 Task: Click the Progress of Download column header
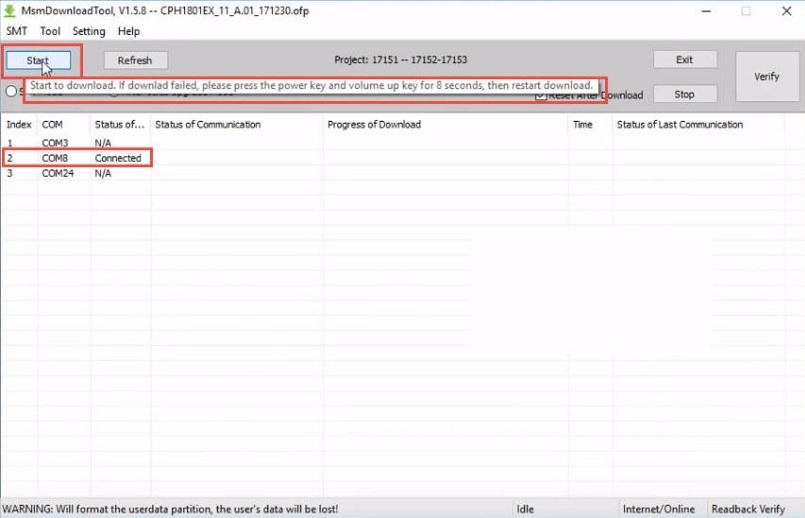(x=374, y=125)
